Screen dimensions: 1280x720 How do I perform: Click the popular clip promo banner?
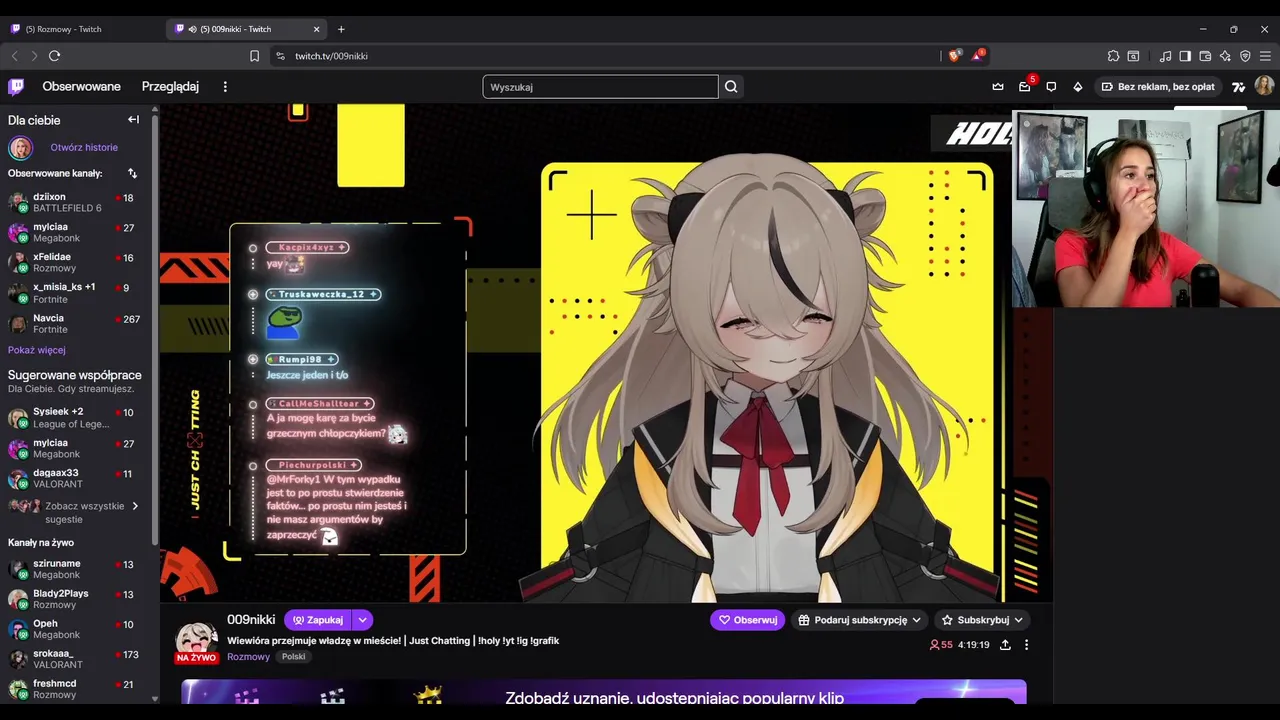pyautogui.click(x=604, y=693)
